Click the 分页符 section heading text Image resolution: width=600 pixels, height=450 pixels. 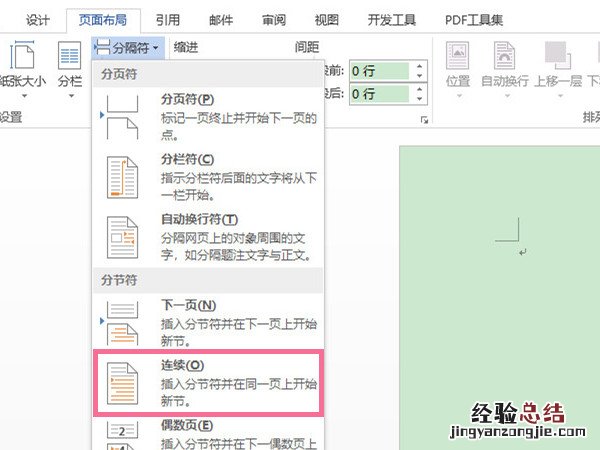[119, 73]
